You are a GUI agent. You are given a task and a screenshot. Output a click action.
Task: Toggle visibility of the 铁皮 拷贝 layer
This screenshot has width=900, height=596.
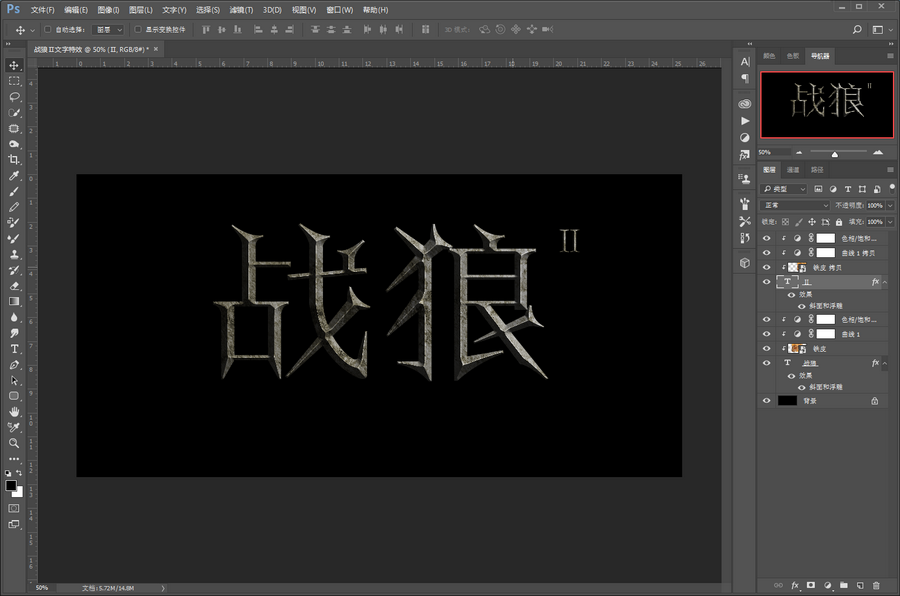coord(767,268)
